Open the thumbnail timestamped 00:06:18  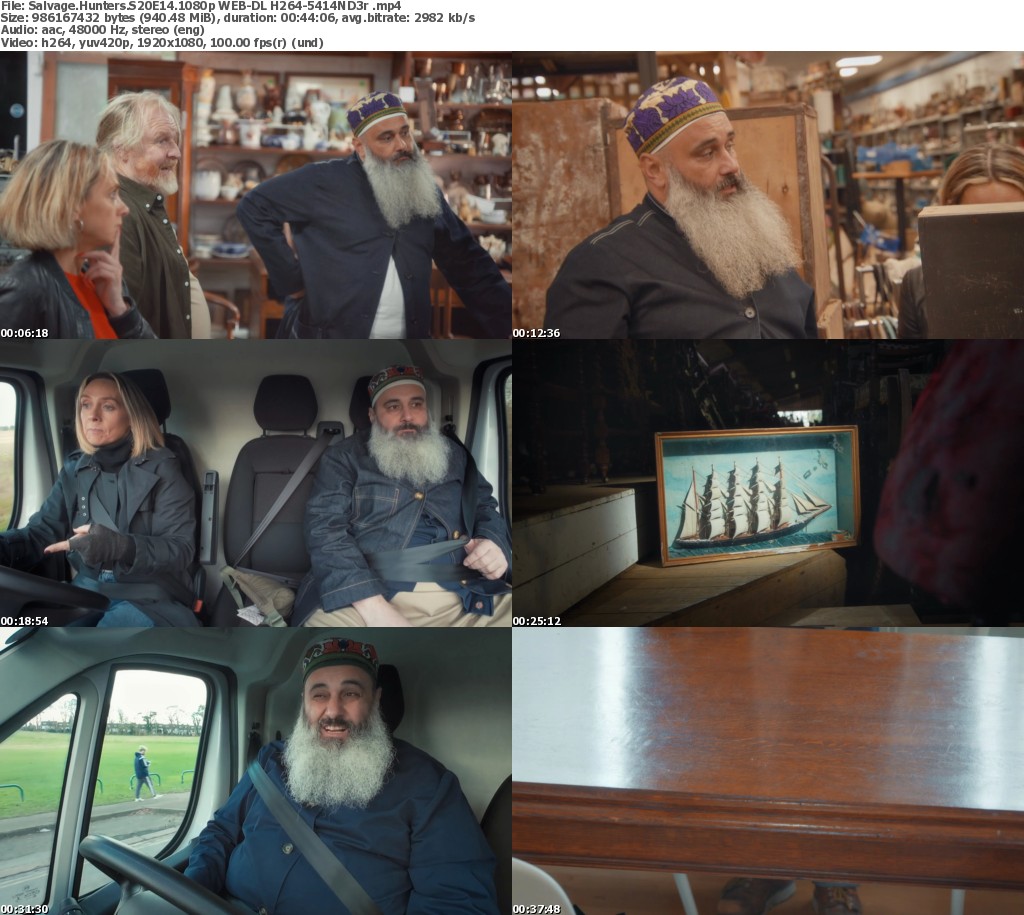(x=256, y=195)
